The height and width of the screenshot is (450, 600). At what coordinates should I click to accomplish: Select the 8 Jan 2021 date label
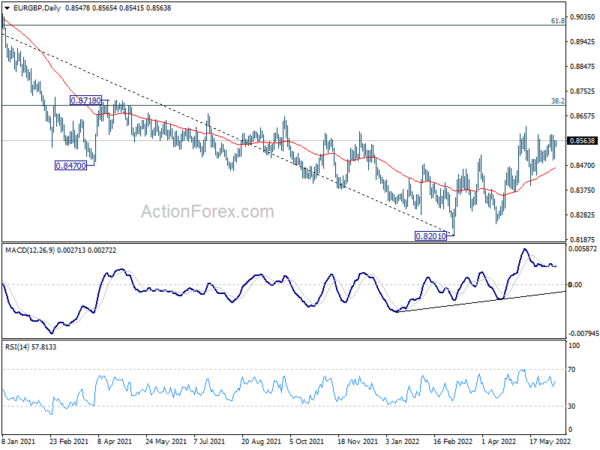(x=18, y=442)
